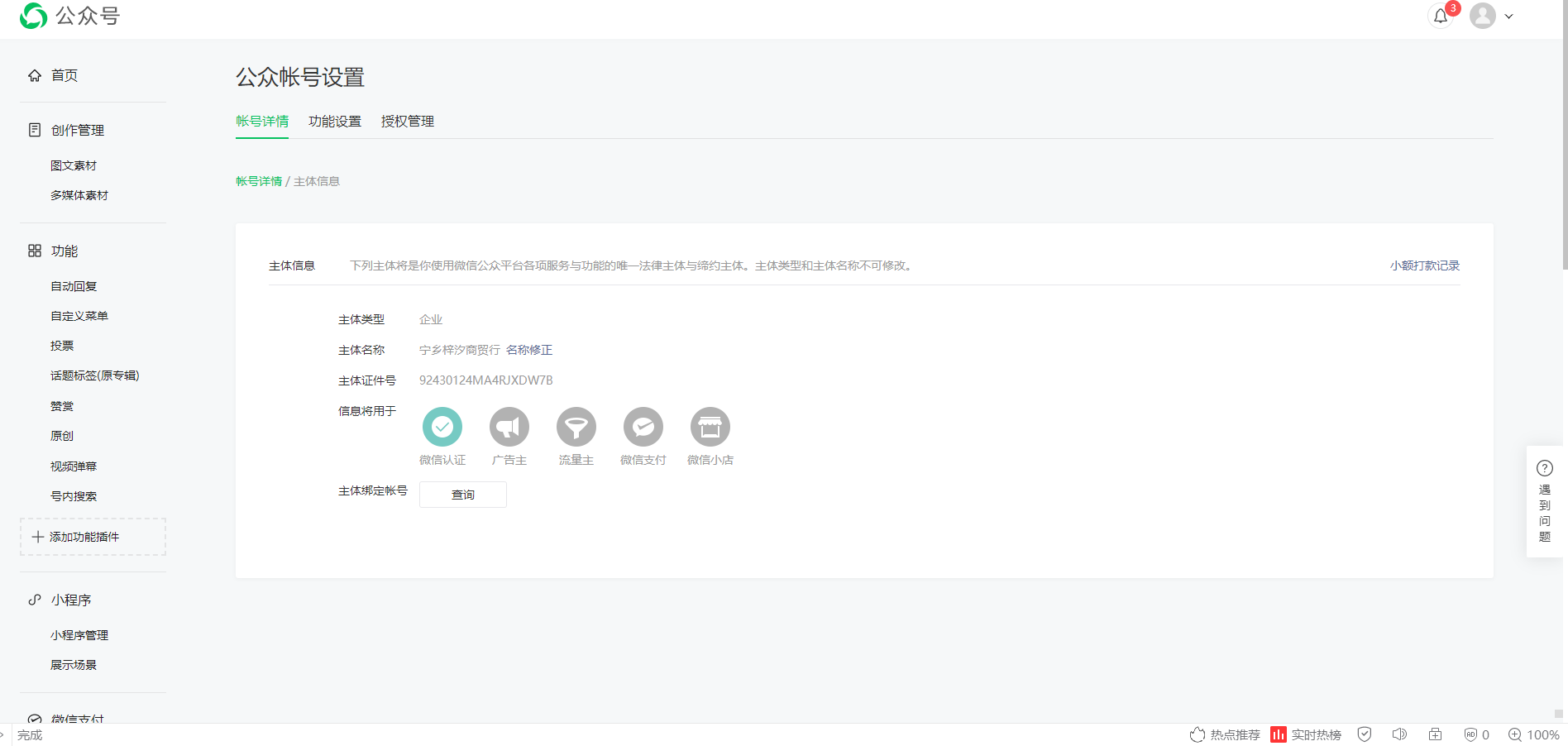1568x746 pixels.
Task: Click the home icon beside 首页
Action: 35,75
